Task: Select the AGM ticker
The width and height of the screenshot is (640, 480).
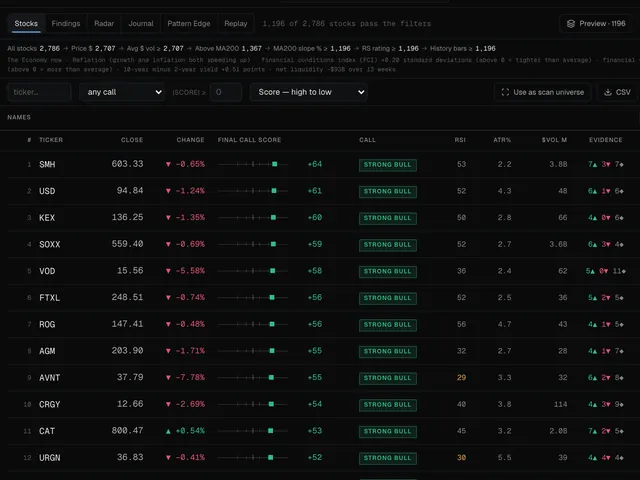Action: (47, 351)
